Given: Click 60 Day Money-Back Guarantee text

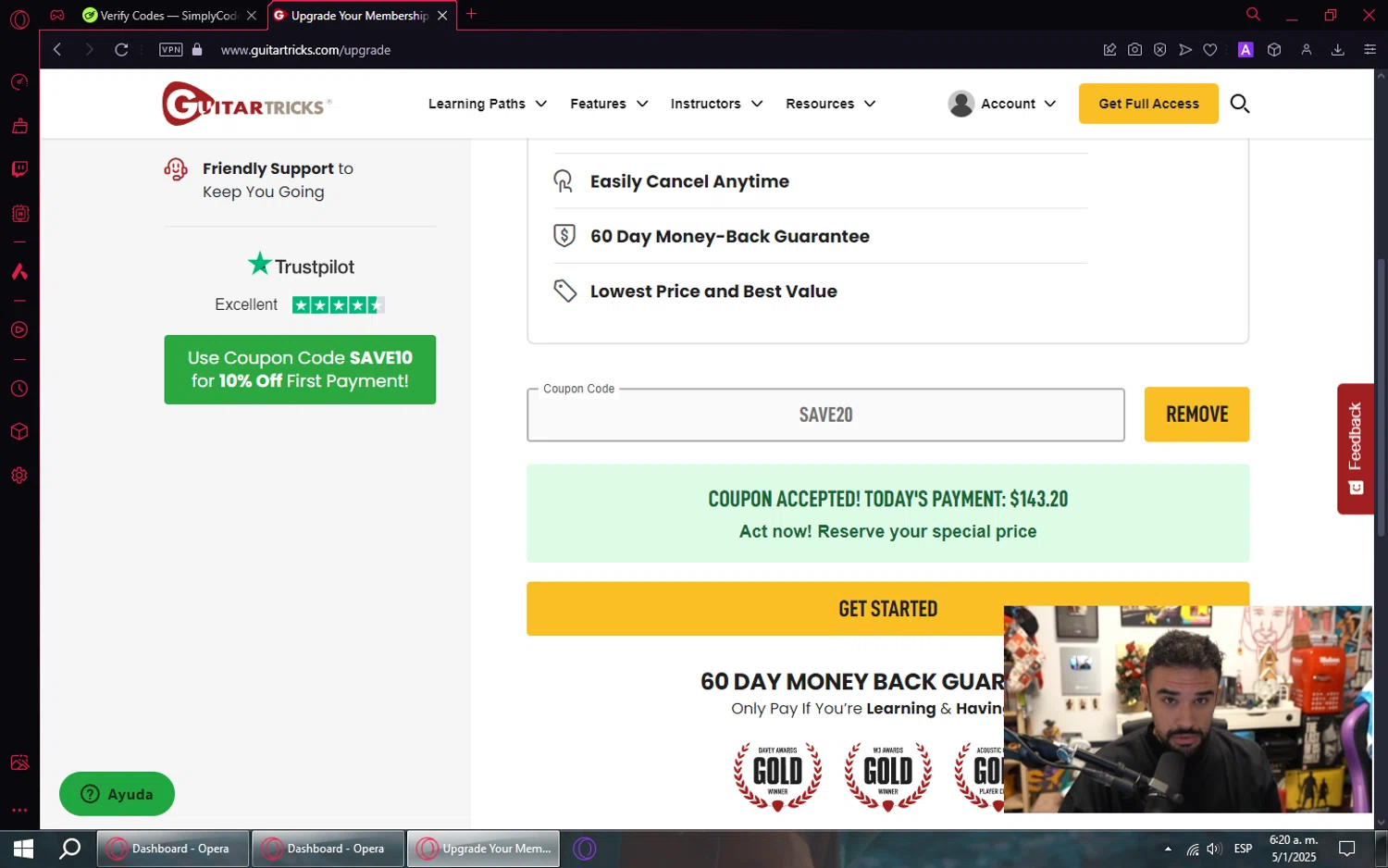Looking at the screenshot, I should (730, 236).
